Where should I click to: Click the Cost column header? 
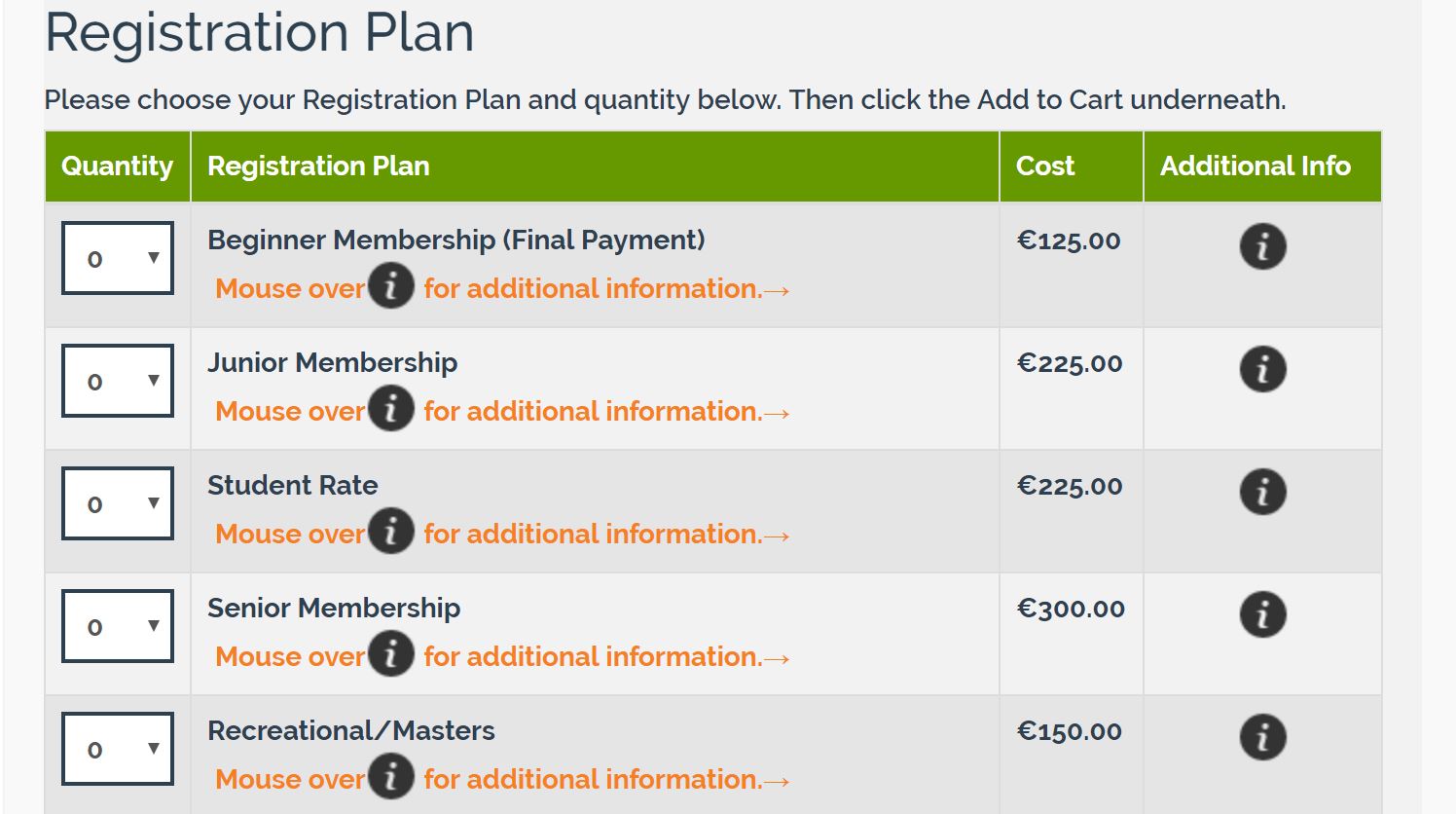pos(1045,166)
